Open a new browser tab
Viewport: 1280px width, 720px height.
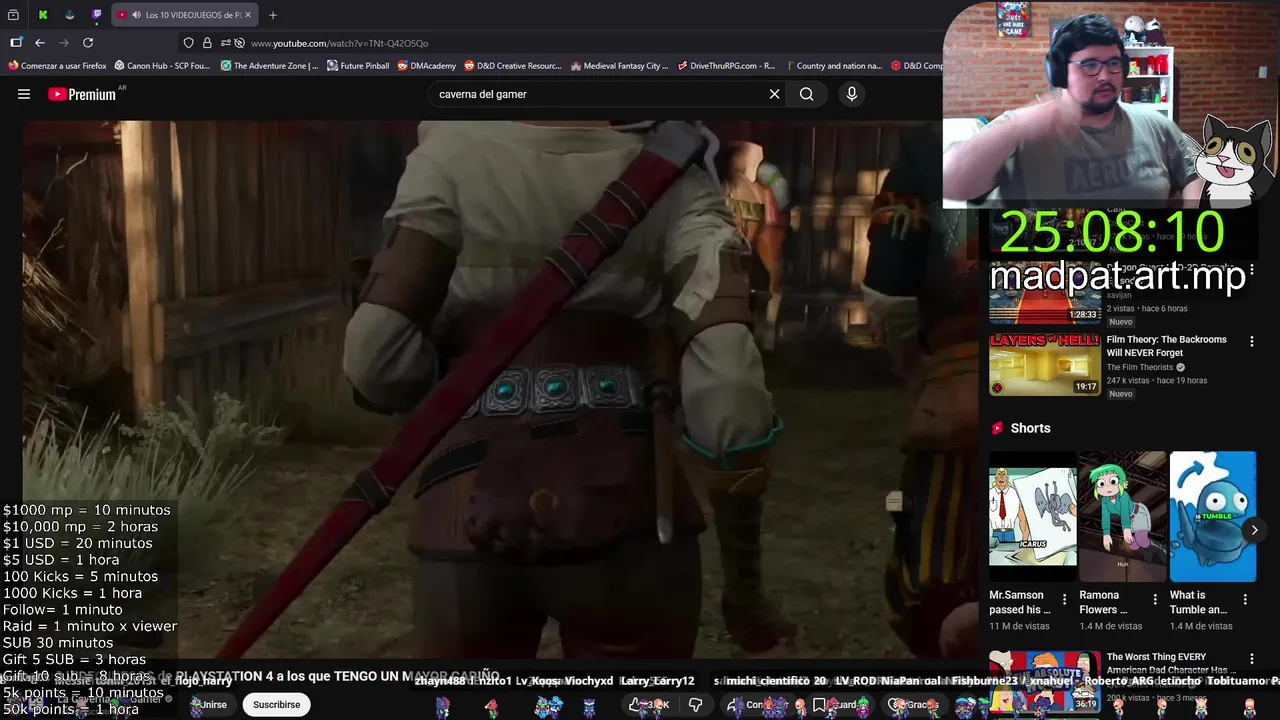272,15
